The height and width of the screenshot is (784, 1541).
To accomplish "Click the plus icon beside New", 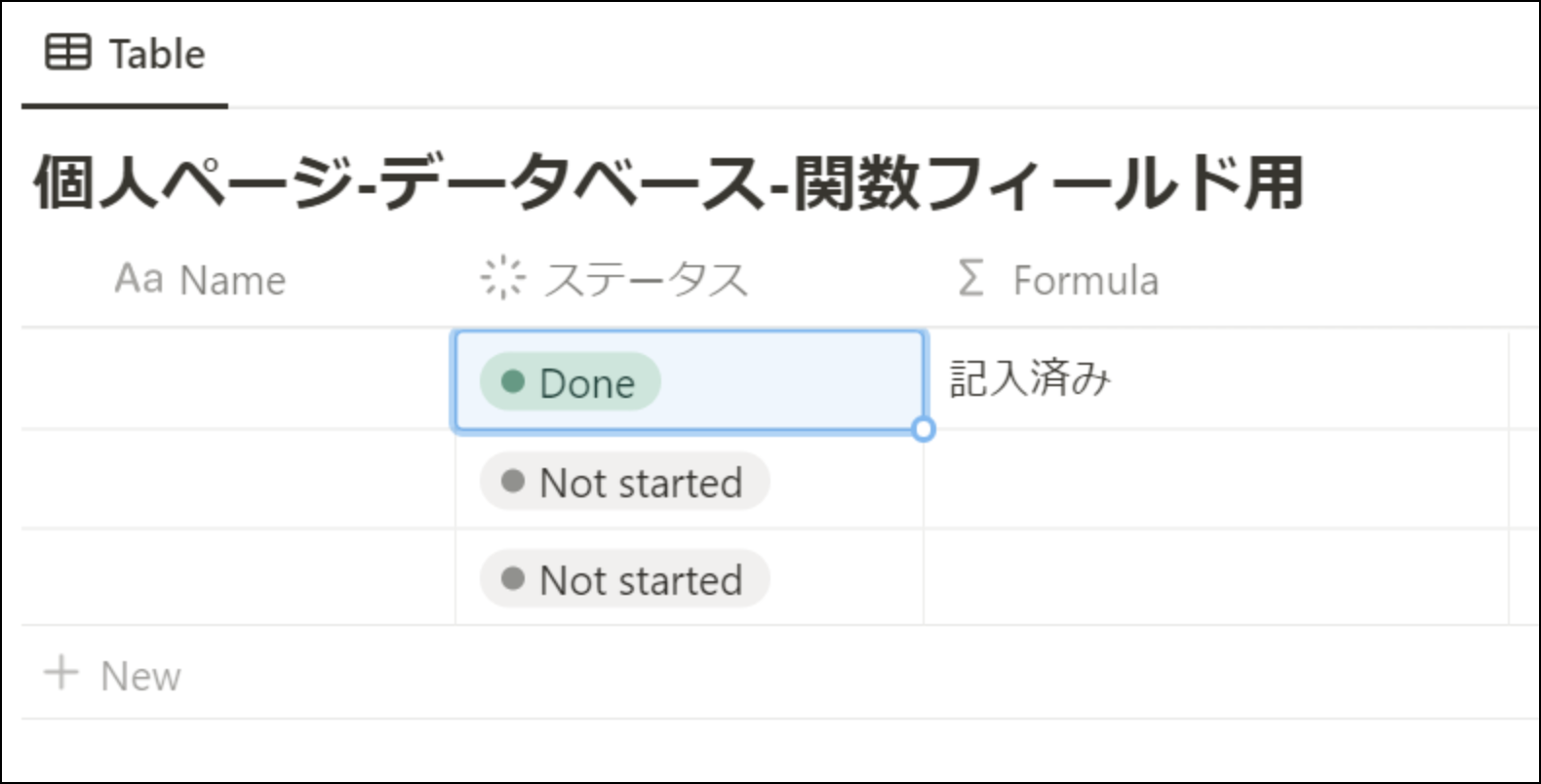I will pyautogui.click(x=61, y=673).
